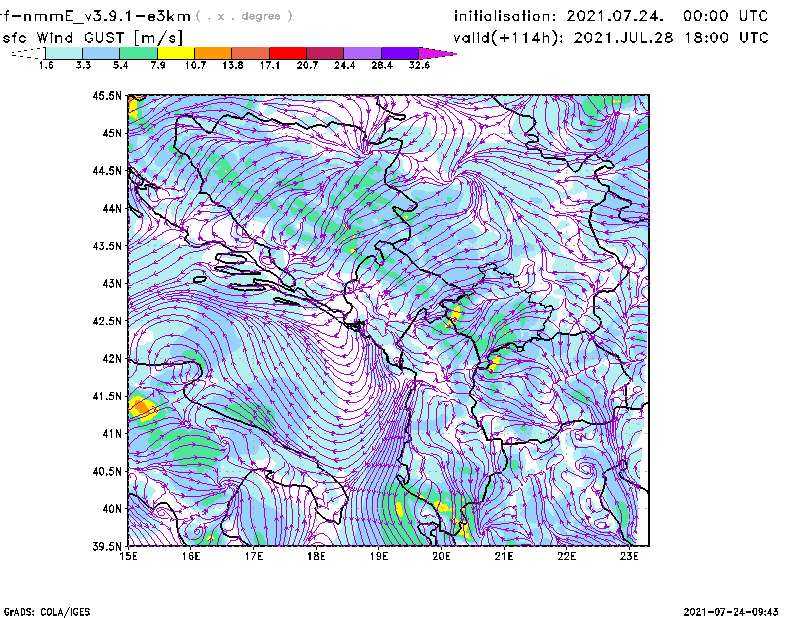Click the 40.5N latitude label
The height and width of the screenshot is (618, 800).
point(107,471)
